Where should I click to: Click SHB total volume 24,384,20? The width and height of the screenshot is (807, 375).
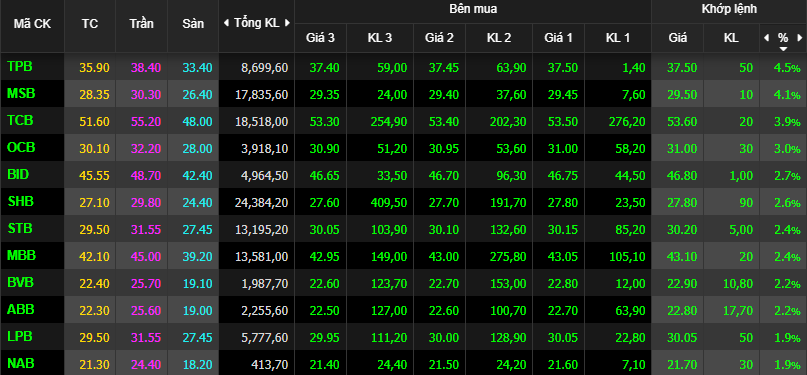(x=262, y=203)
